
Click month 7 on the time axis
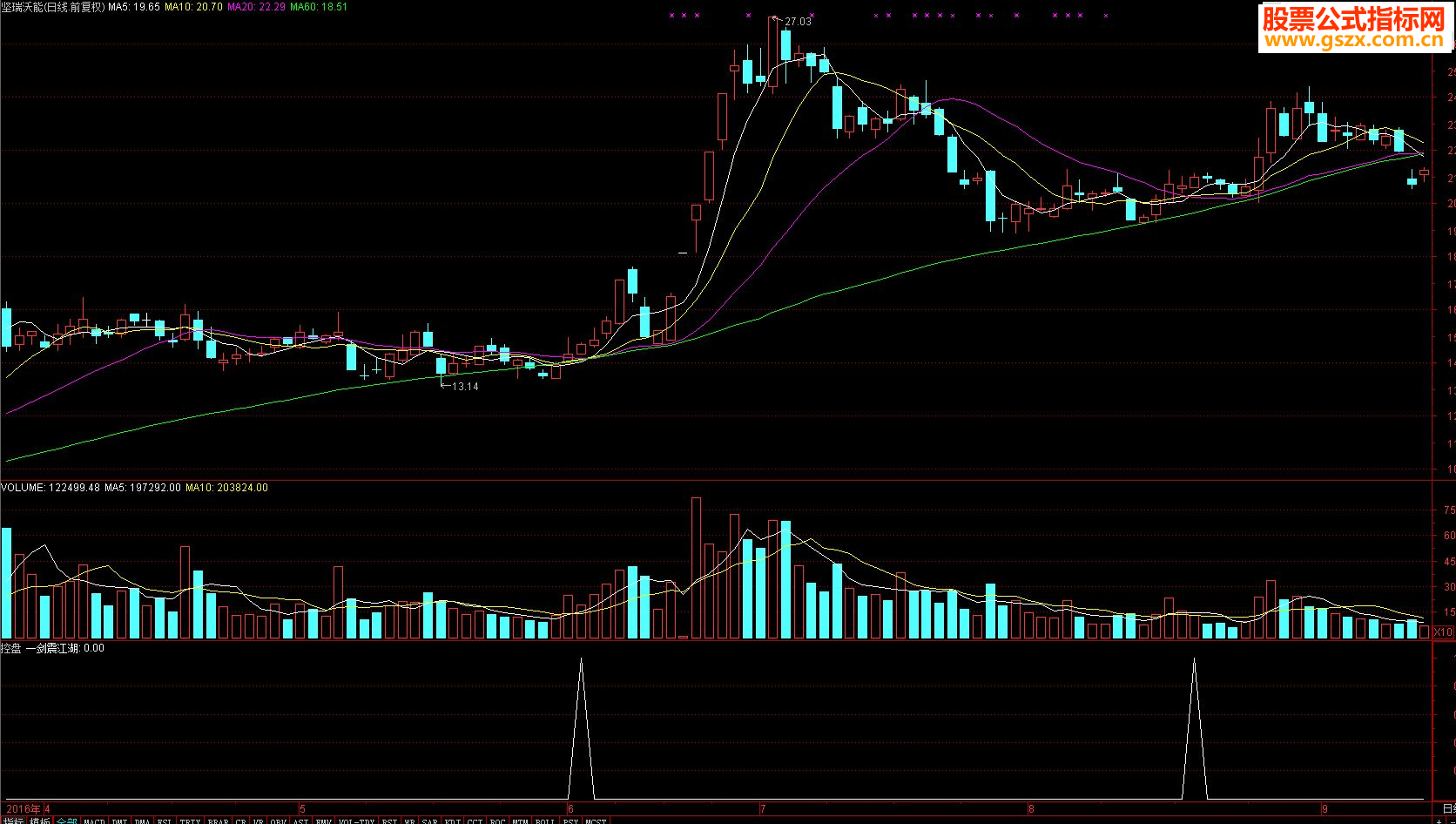(763, 809)
